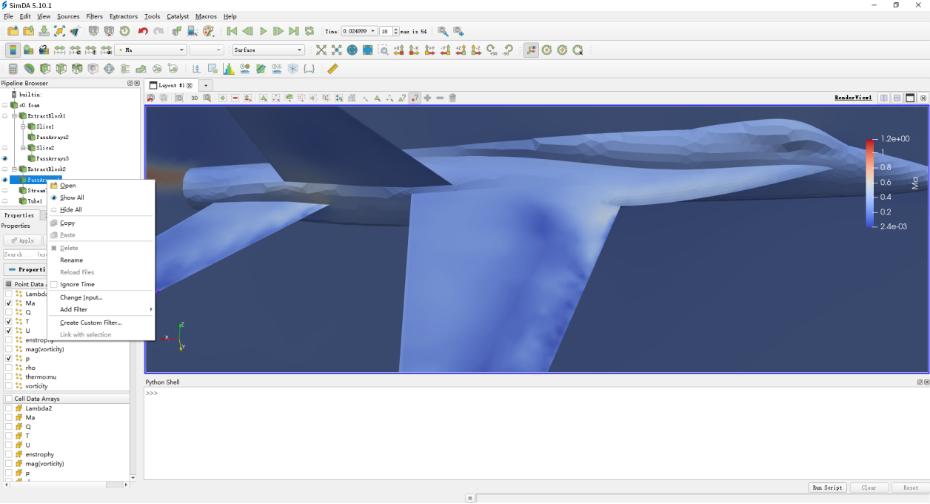This screenshot has height=504, width=930.
Task: Open the Filters menu
Action: click(x=94, y=17)
